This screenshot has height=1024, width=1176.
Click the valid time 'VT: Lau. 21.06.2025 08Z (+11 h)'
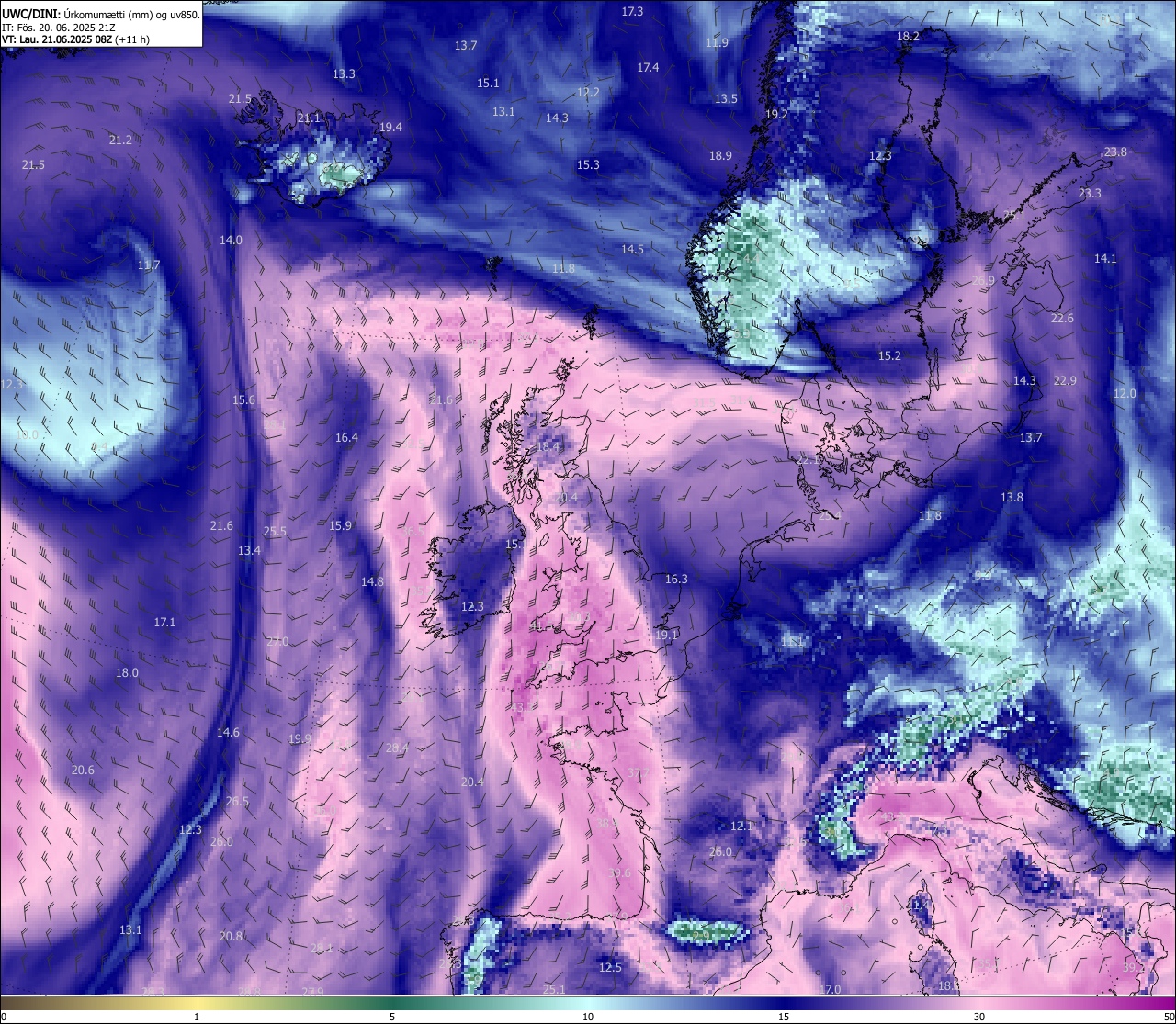click(75, 39)
